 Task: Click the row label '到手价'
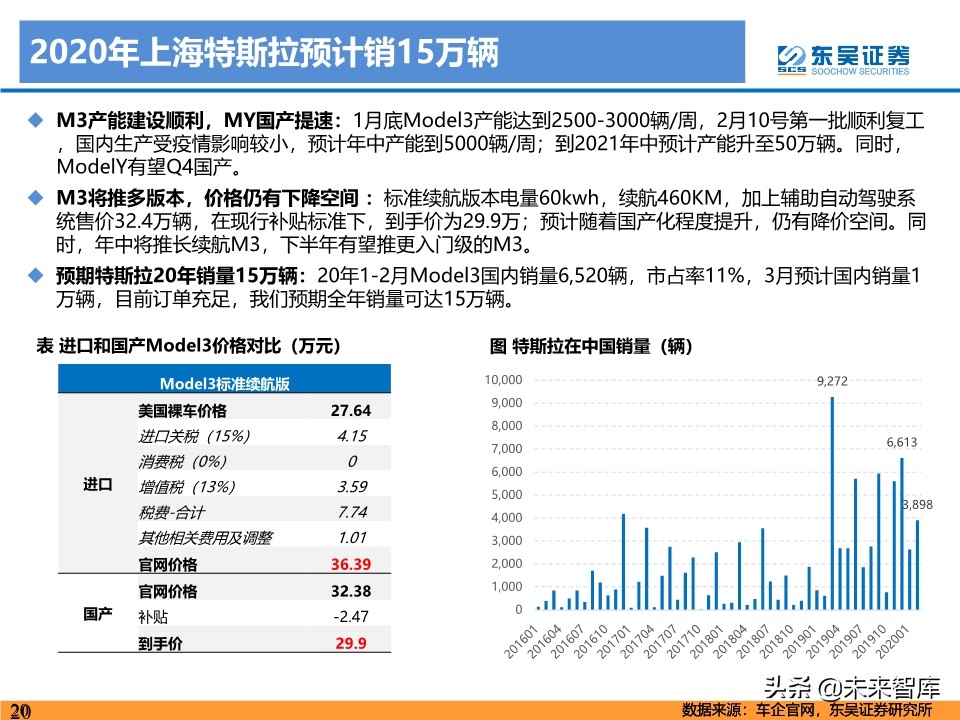tap(160, 643)
